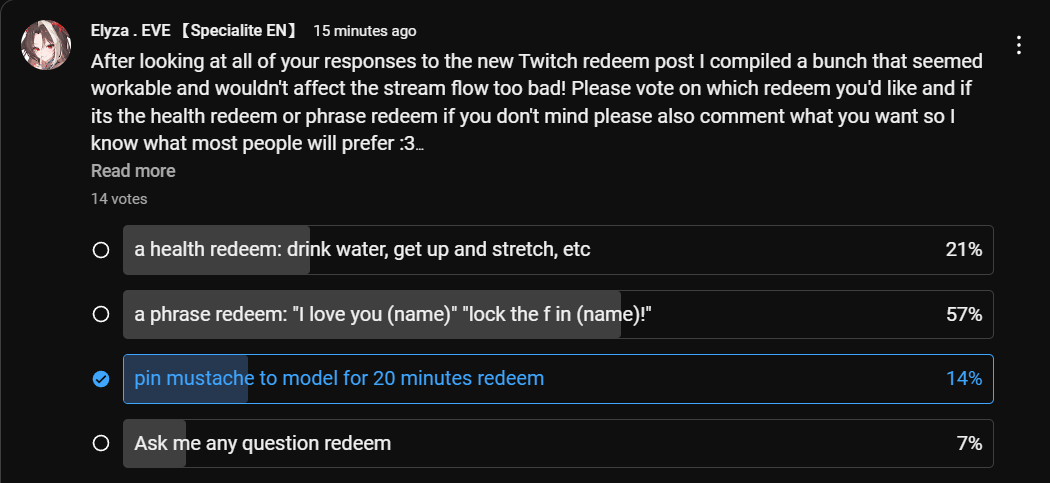Viewport: 1050px width, 483px height.
Task: Select the "Ask me any question" radio button
Action: [x=101, y=443]
